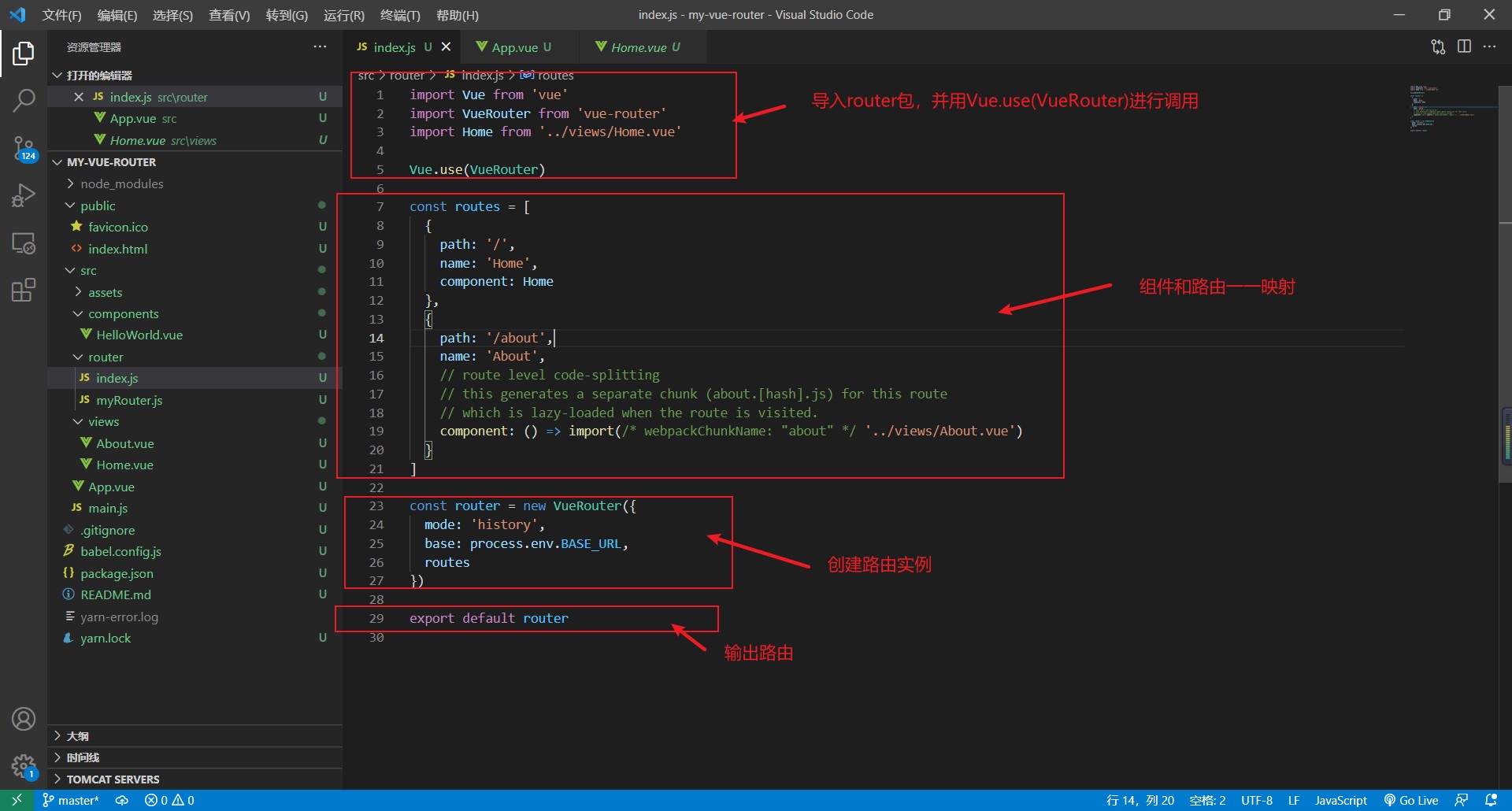Open the Extensions view icon
Image resolution: width=1512 pixels, height=811 pixels.
(x=24, y=290)
